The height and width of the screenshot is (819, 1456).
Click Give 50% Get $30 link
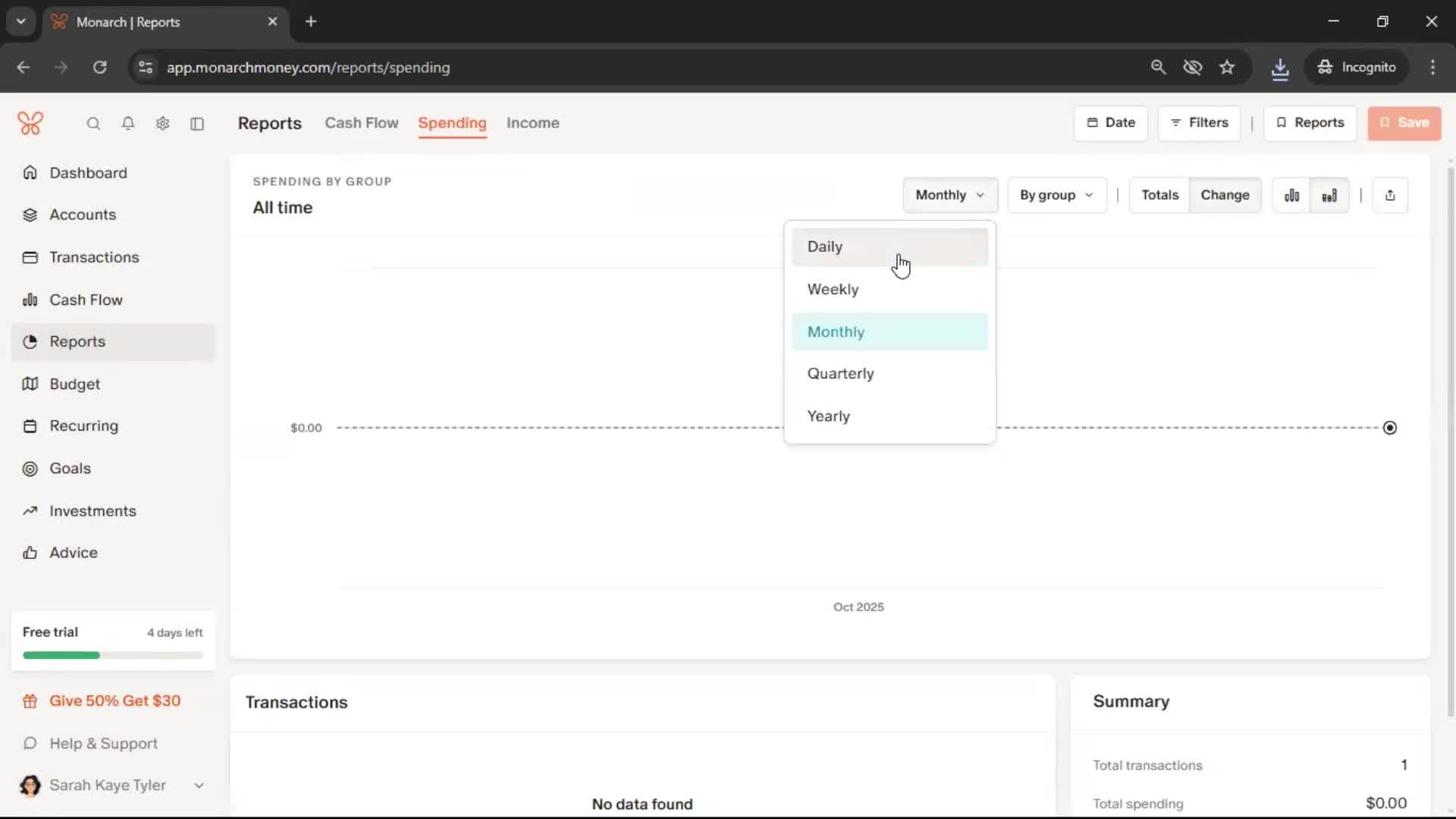115,701
